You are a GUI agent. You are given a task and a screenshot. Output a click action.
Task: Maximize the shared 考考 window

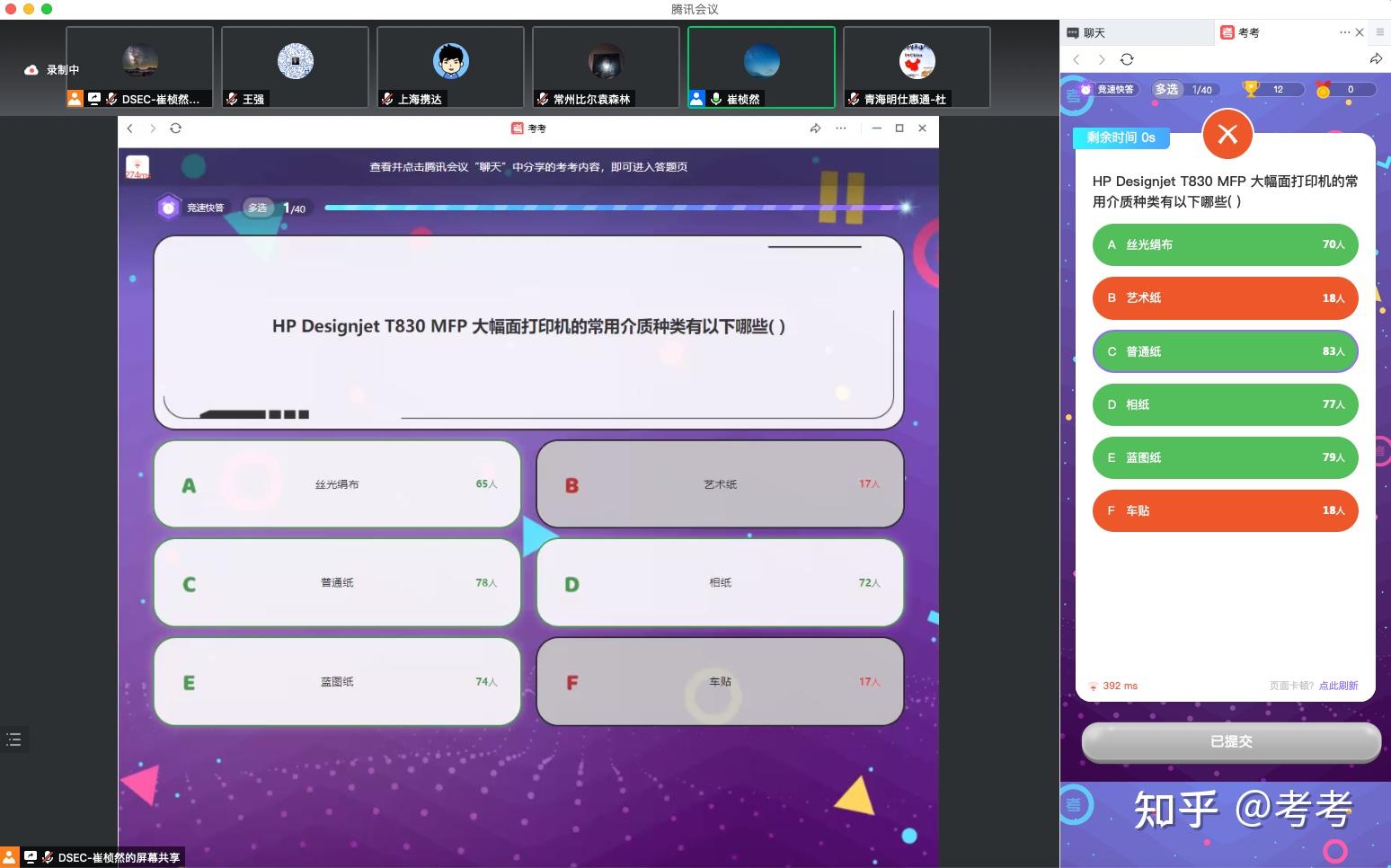[x=899, y=128]
